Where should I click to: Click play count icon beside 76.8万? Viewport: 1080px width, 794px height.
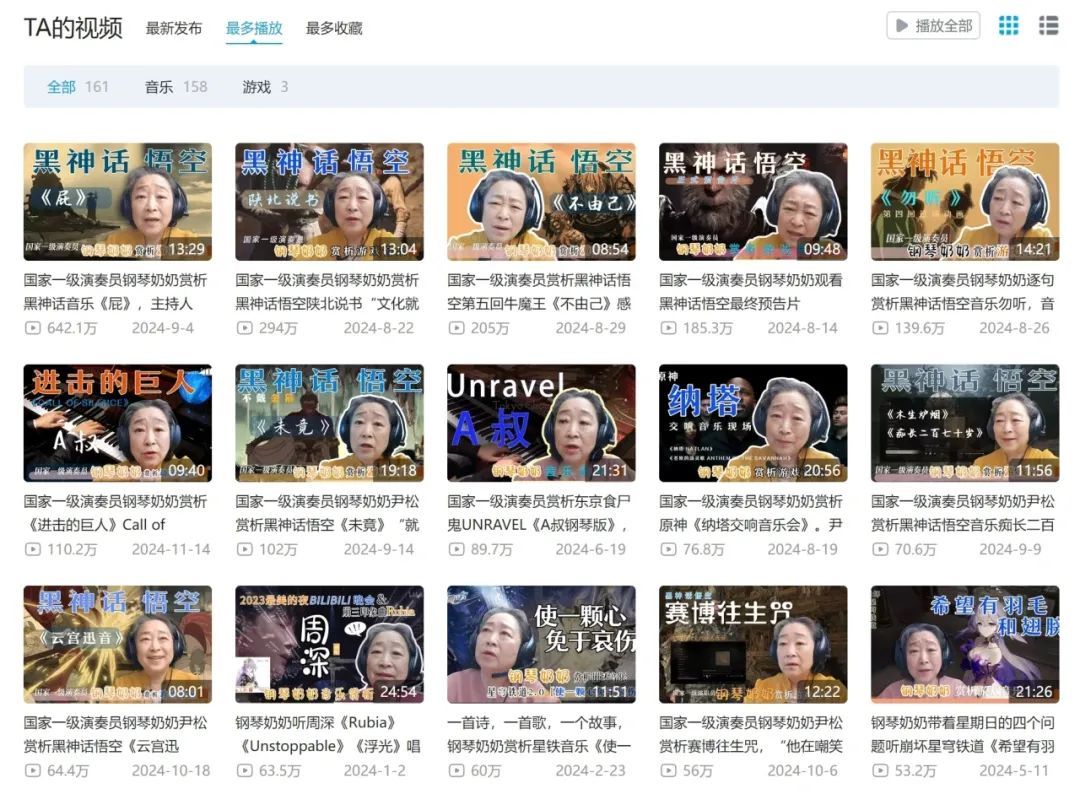coord(668,550)
